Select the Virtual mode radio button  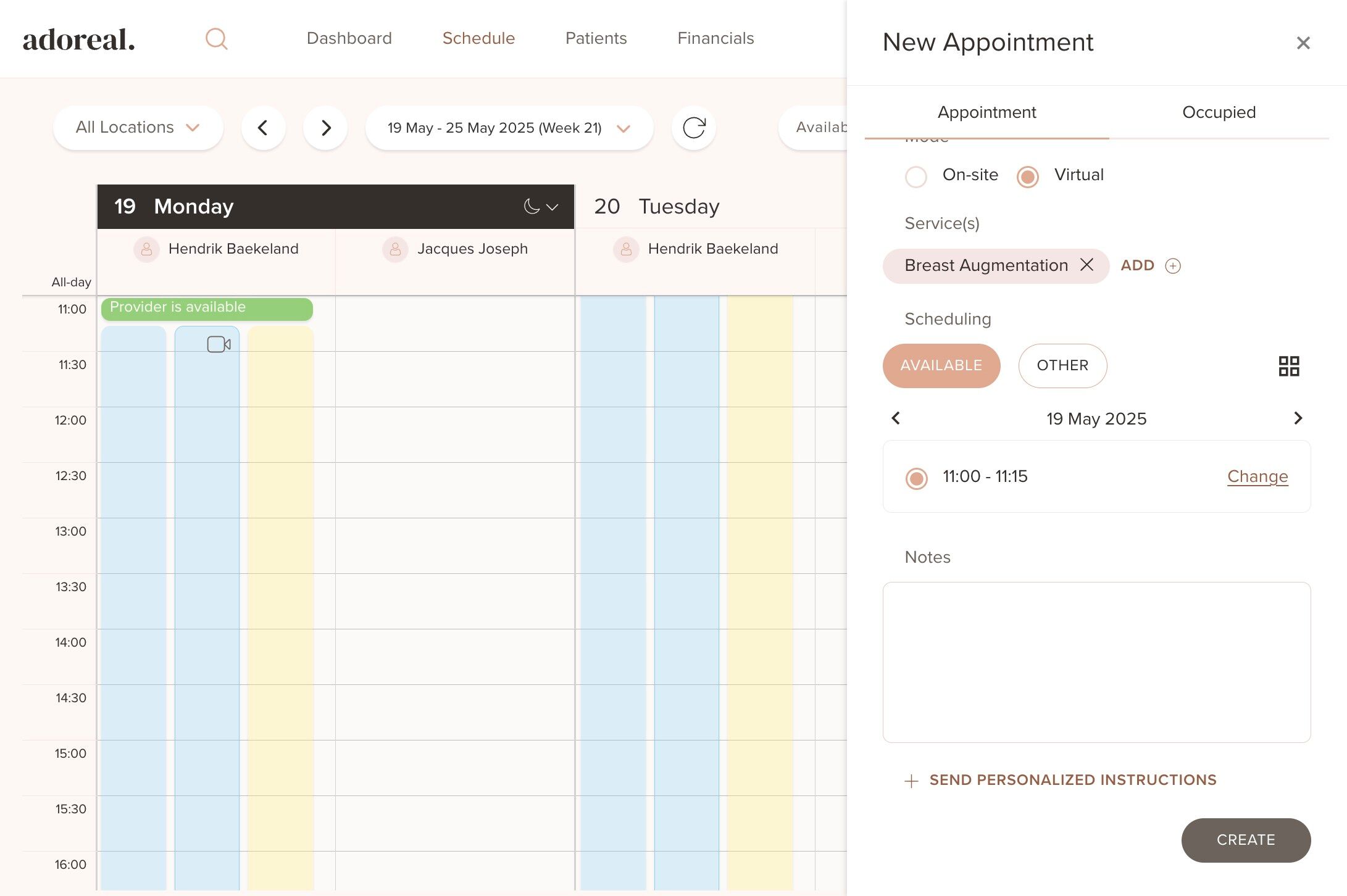tap(1027, 176)
